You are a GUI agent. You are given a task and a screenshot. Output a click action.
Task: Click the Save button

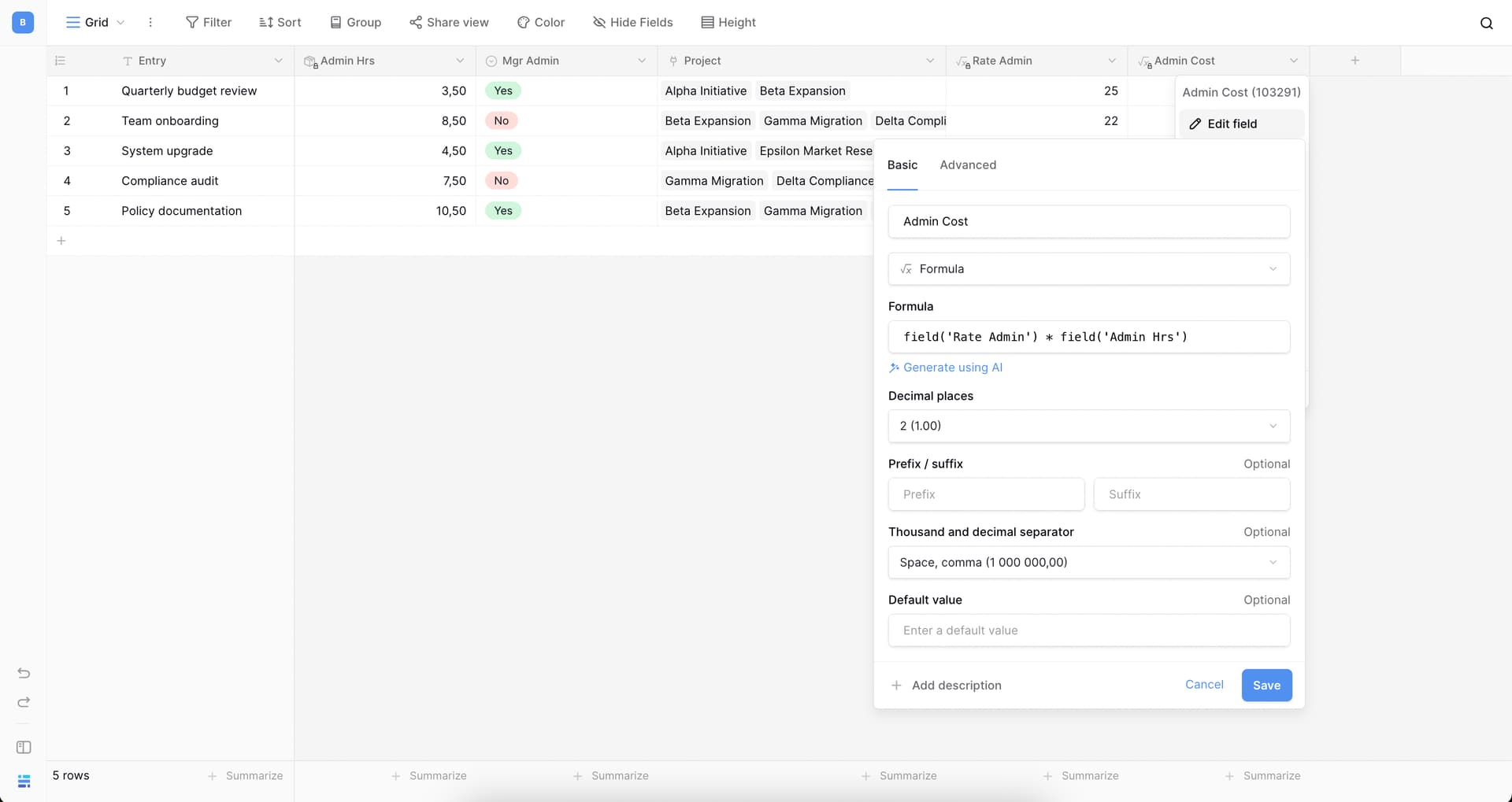click(x=1266, y=685)
